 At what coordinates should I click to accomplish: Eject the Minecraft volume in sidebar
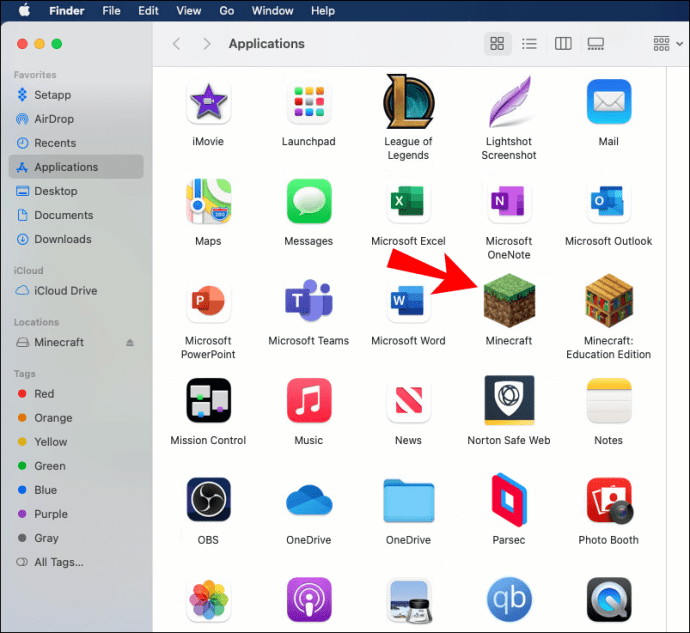(130, 342)
